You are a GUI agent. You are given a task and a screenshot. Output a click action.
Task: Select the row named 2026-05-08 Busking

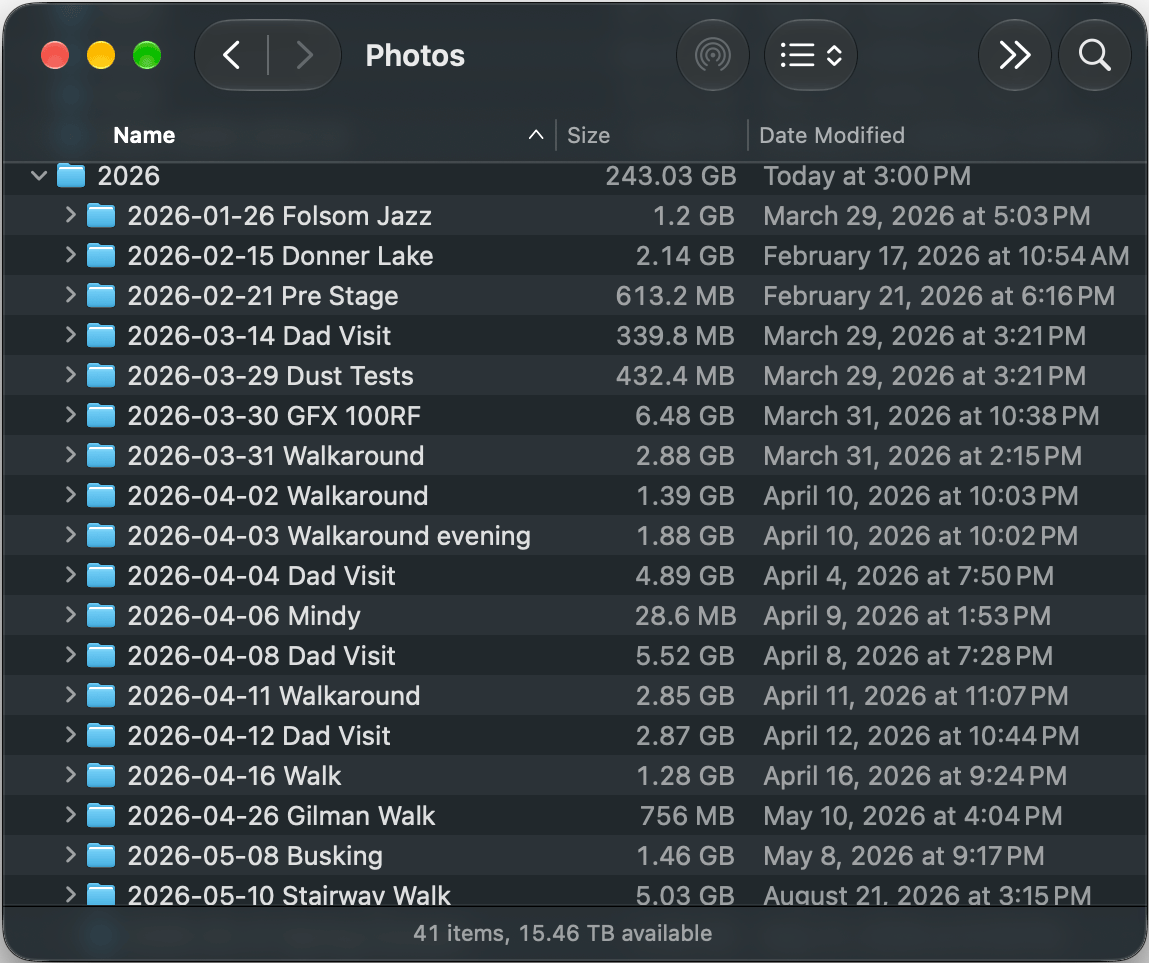(574, 855)
